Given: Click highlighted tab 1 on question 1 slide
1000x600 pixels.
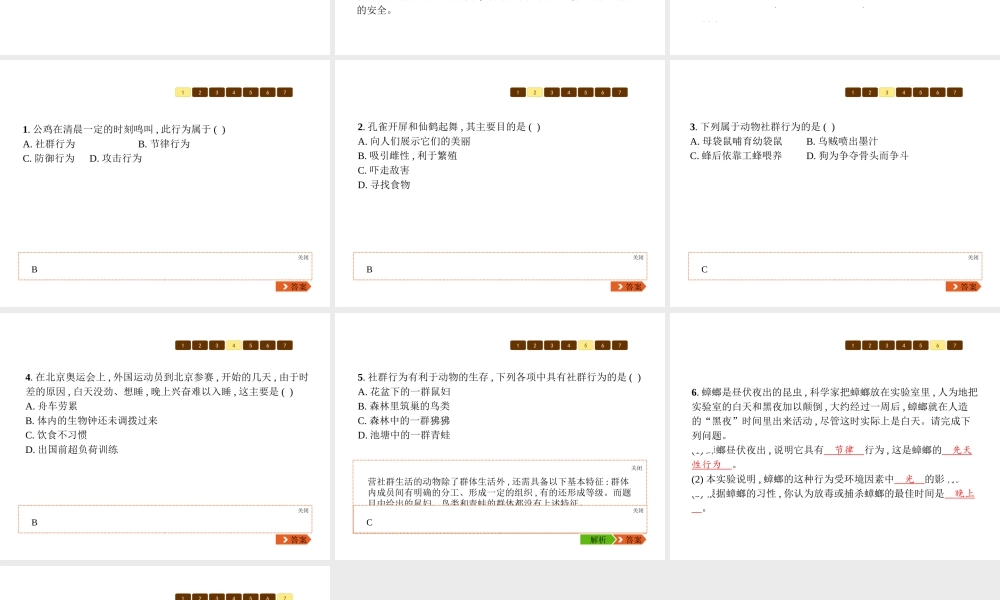Looking at the screenshot, I should coord(183,92).
